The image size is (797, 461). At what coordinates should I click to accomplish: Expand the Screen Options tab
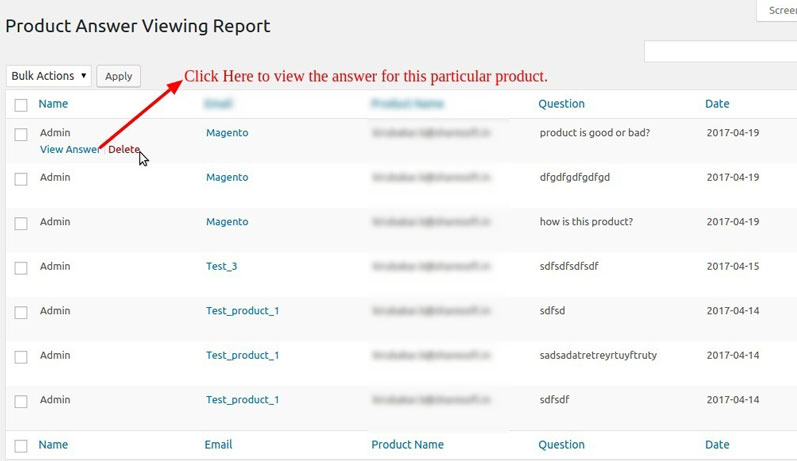tap(780, 10)
